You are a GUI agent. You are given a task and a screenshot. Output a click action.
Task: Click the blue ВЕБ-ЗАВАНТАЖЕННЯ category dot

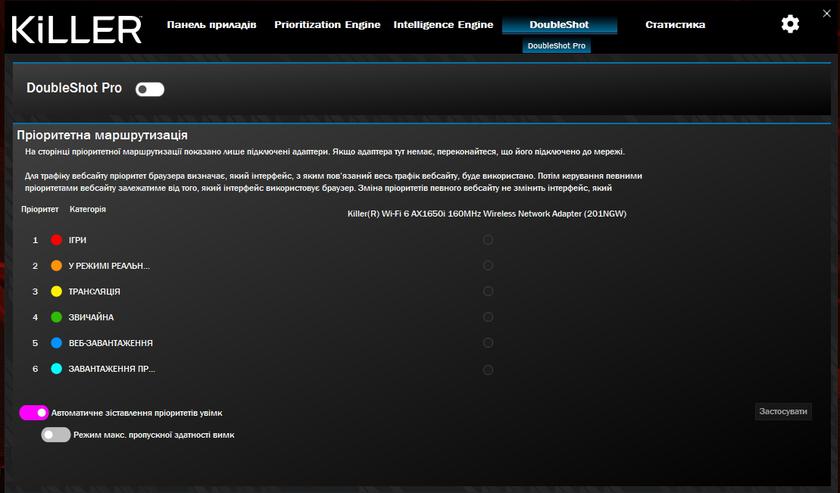56,343
